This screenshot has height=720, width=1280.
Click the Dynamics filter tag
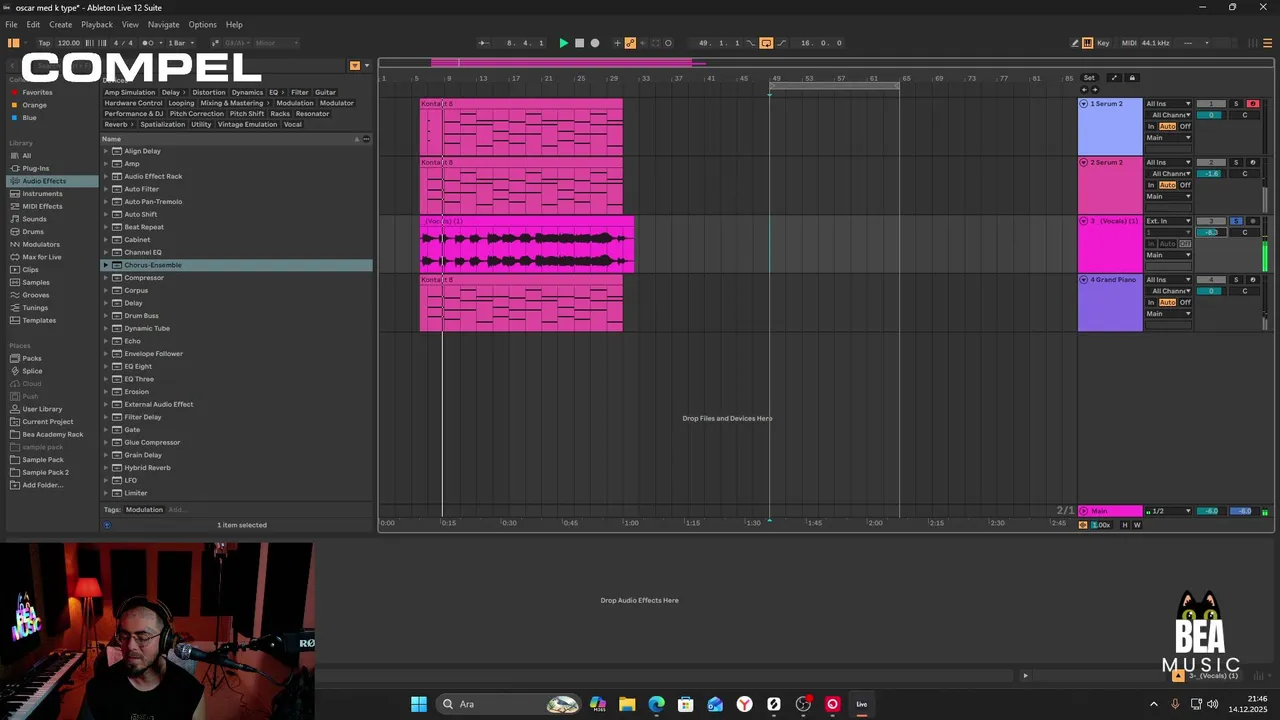247,92
